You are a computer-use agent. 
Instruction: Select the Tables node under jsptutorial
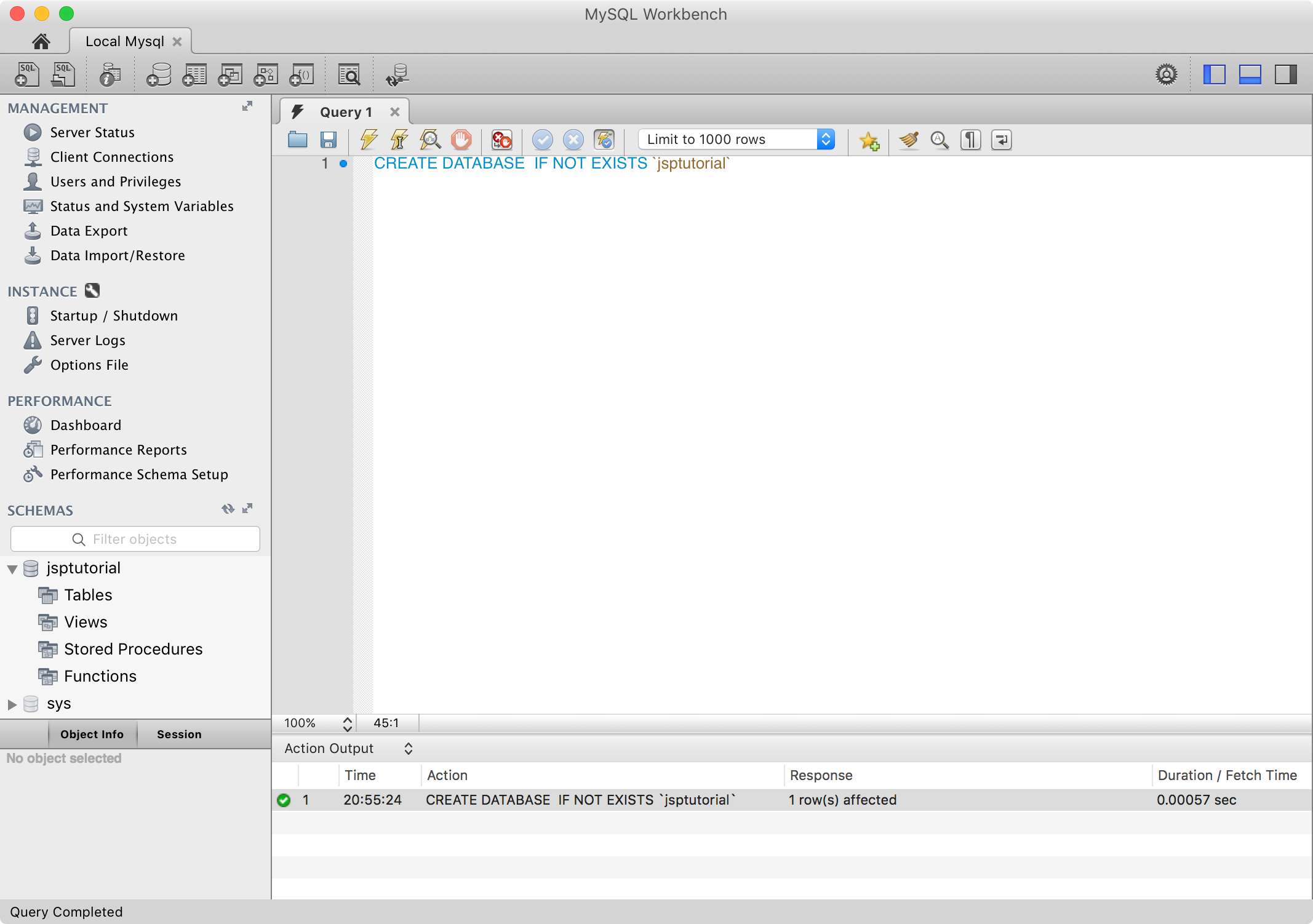click(x=88, y=595)
